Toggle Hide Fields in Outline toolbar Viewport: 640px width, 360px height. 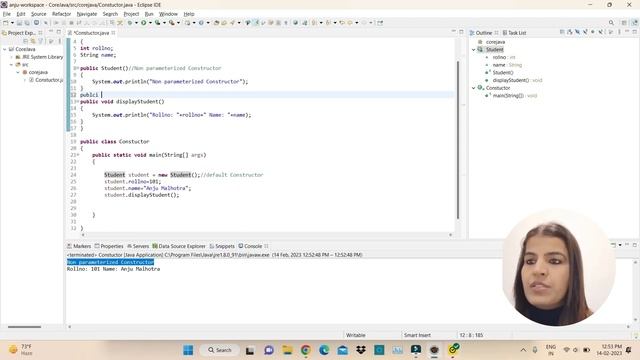tap(578, 32)
